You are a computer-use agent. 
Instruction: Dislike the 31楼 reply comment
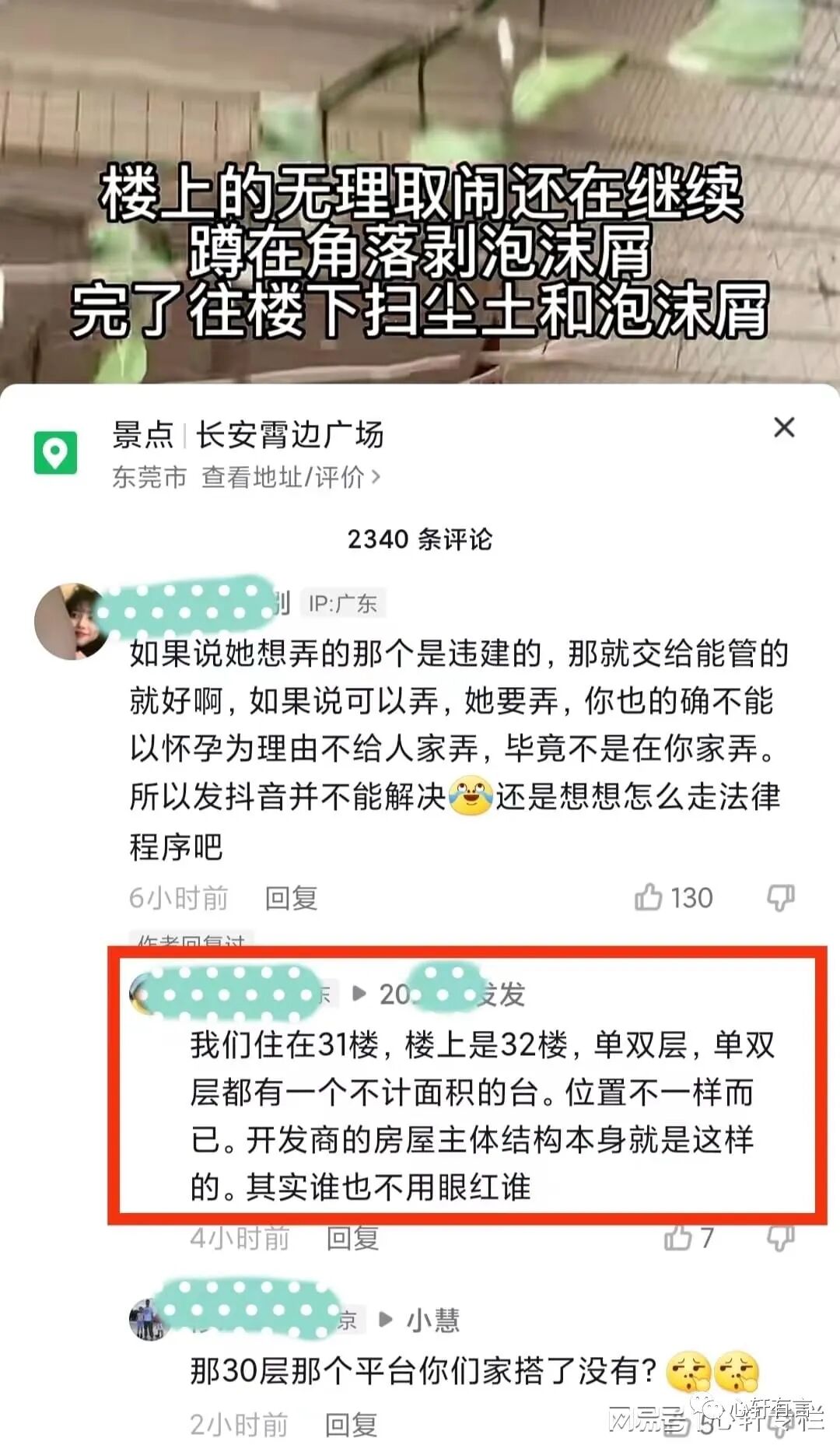pos(780,1237)
